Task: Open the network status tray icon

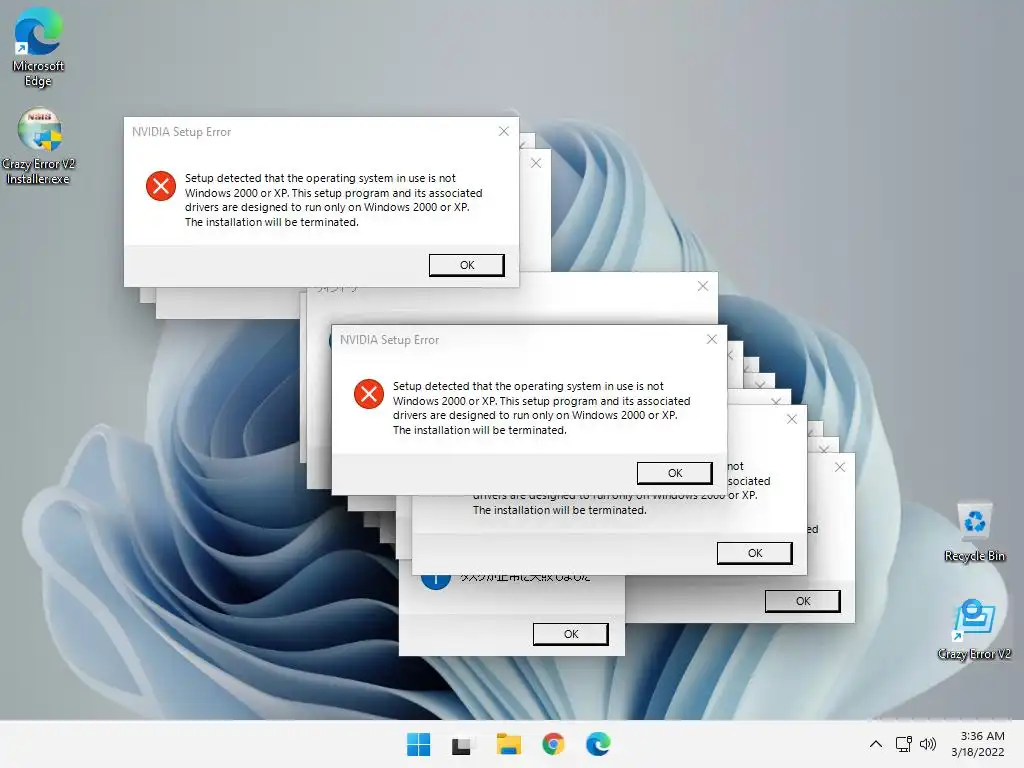Action: point(903,744)
